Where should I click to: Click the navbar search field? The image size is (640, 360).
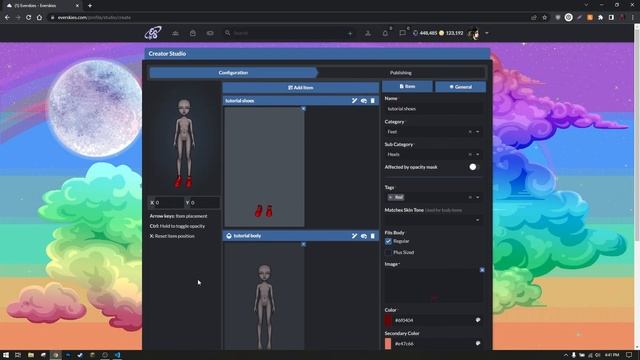click(289, 33)
